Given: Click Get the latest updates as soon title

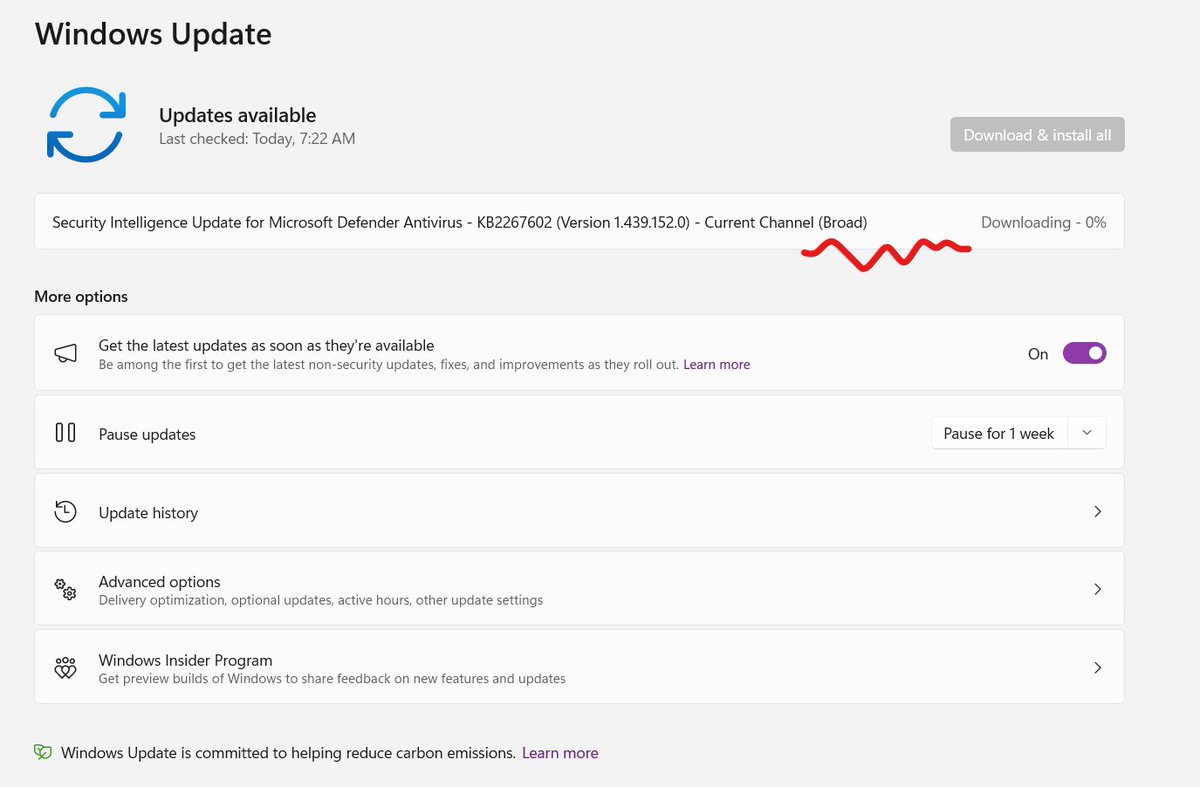Looking at the screenshot, I should click(x=266, y=345).
